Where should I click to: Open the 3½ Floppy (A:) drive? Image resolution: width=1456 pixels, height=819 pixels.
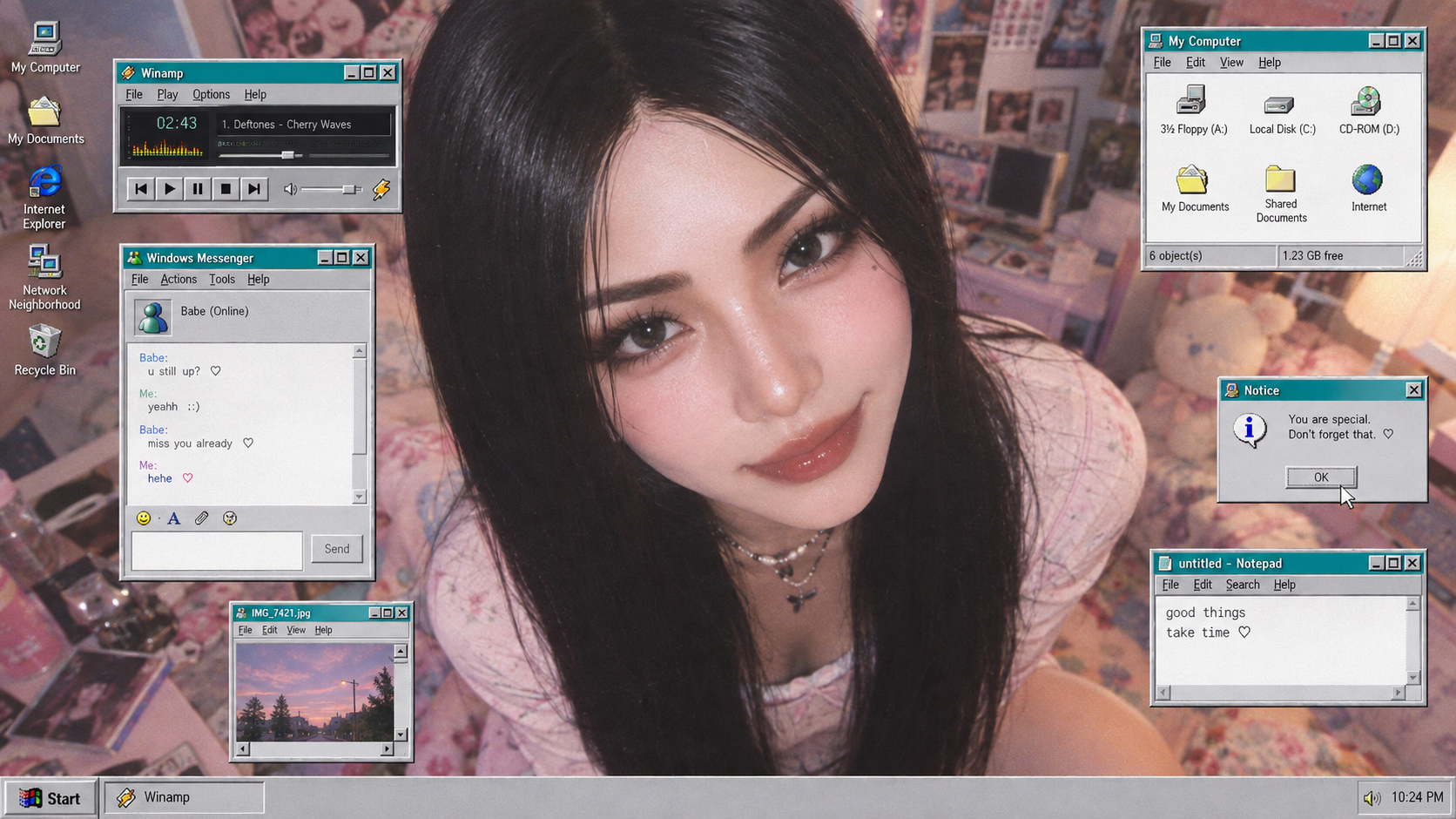(1193, 111)
